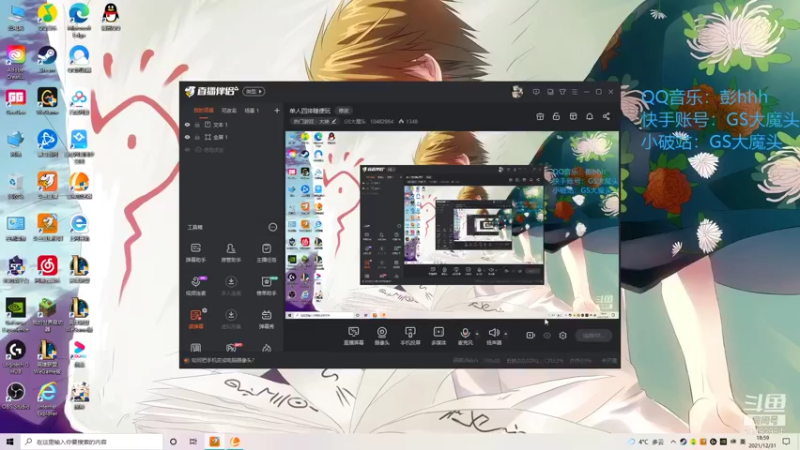Add a new scene with plus button
Viewport: 800px width, 450px height.
[x=277, y=110]
